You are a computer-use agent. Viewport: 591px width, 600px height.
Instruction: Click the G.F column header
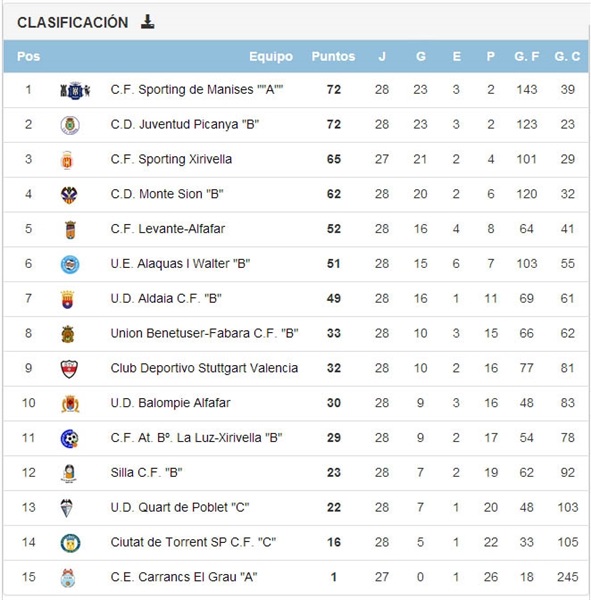(x=527, y=56)
